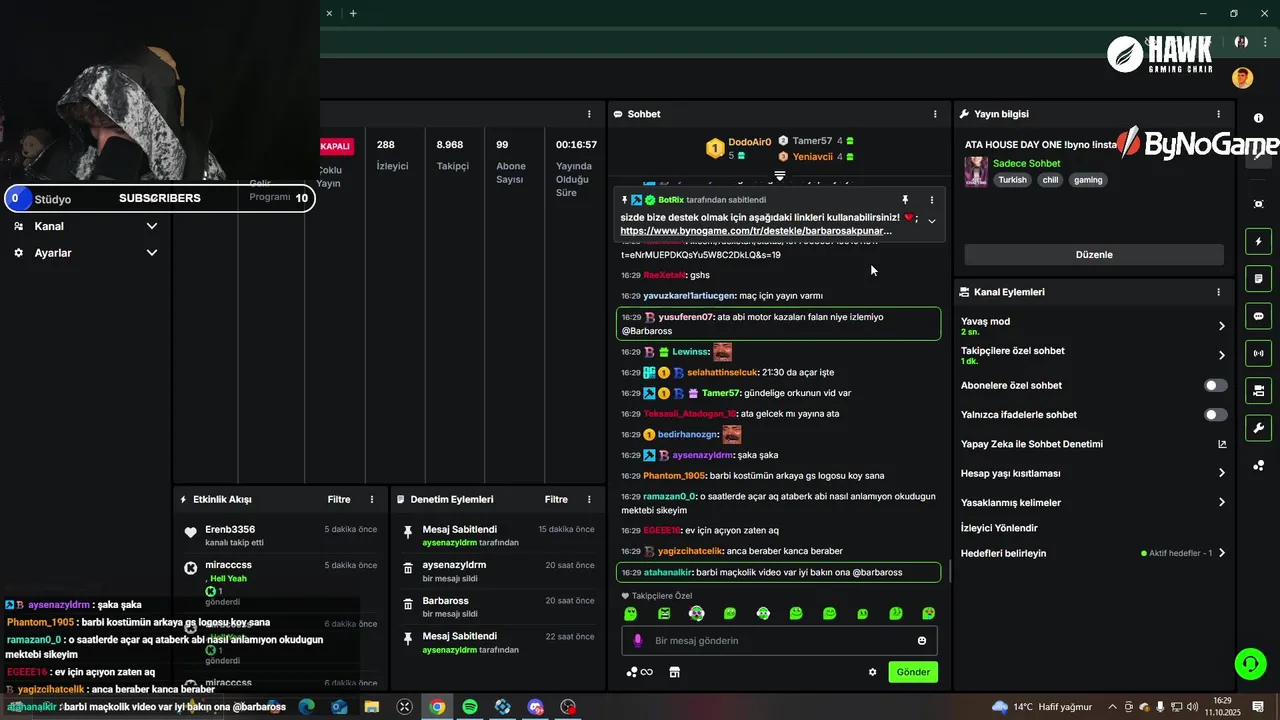This screenshot has height=720, width=1280.
Task: Toggle the chat bubble panel icon
Action: click(1258, 316)
